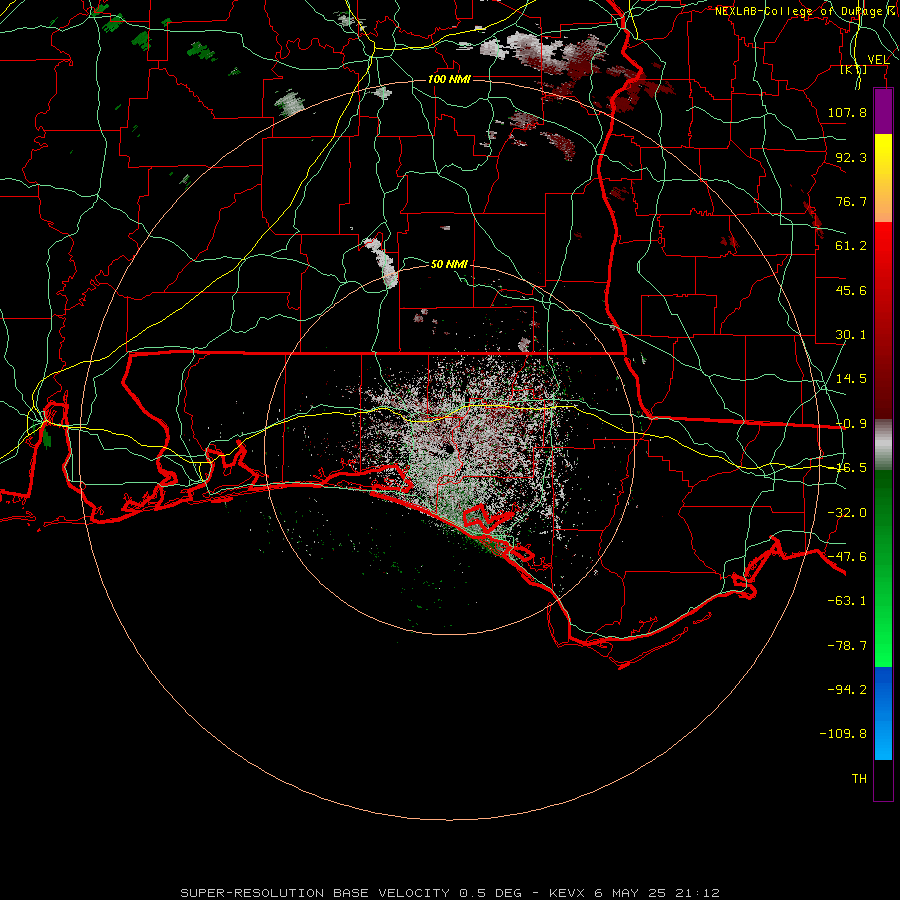Click the 45.6 legend value
The height and width of the screenshot is (900, 900).
851,290
